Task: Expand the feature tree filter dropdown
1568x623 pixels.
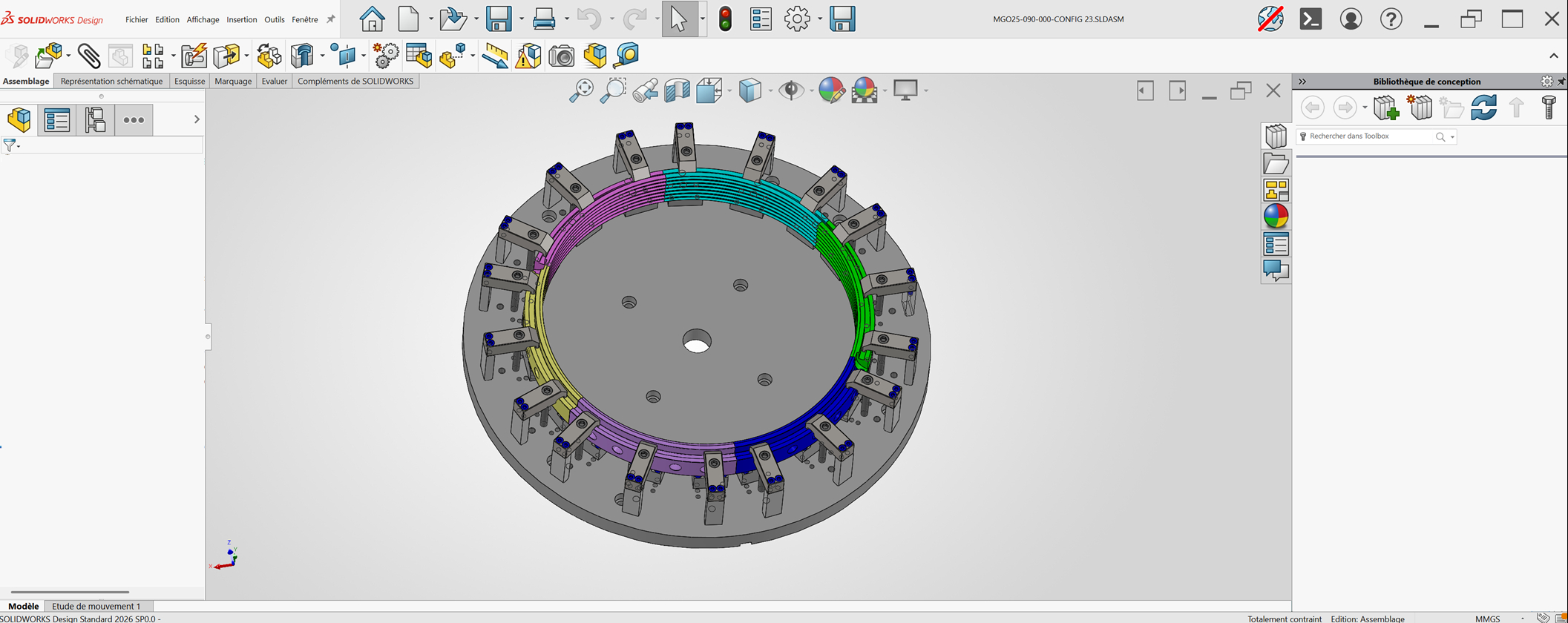Action: 19,147
